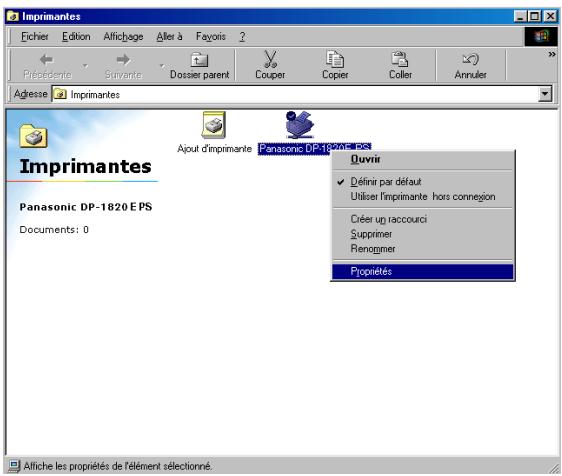Screen dimensions: 562x476
Task: Choose Utiliser l'imprimante hors connexion
Action: tap(423, 197)
